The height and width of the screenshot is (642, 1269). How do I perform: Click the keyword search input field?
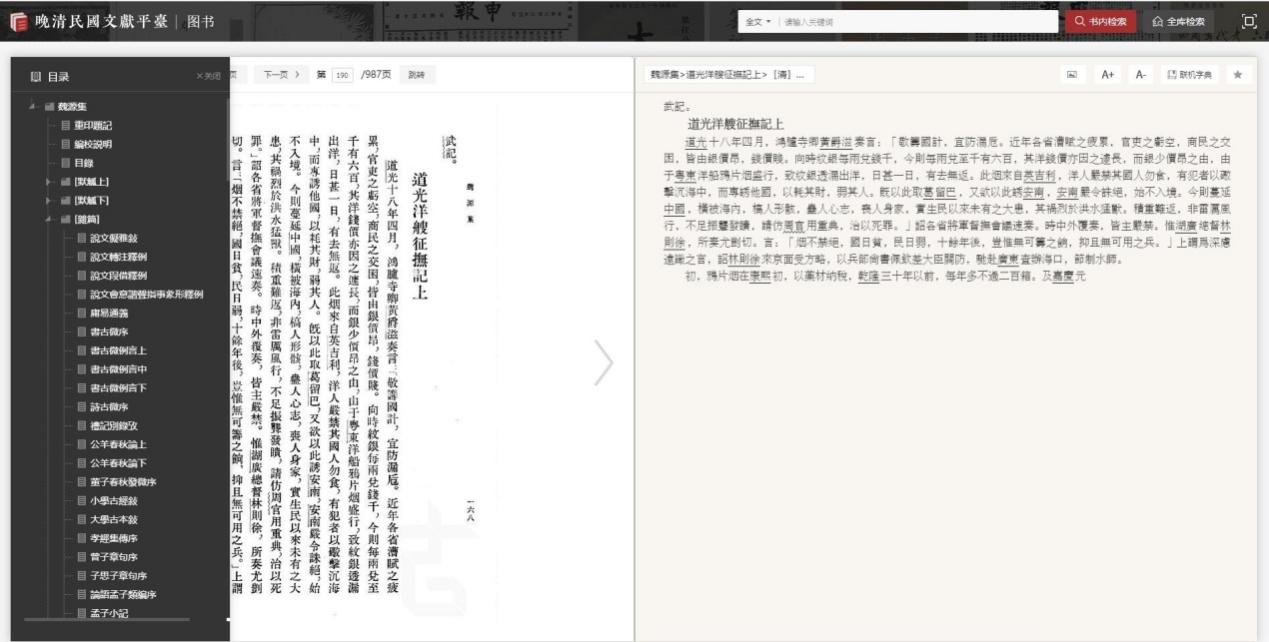(918, 21)
